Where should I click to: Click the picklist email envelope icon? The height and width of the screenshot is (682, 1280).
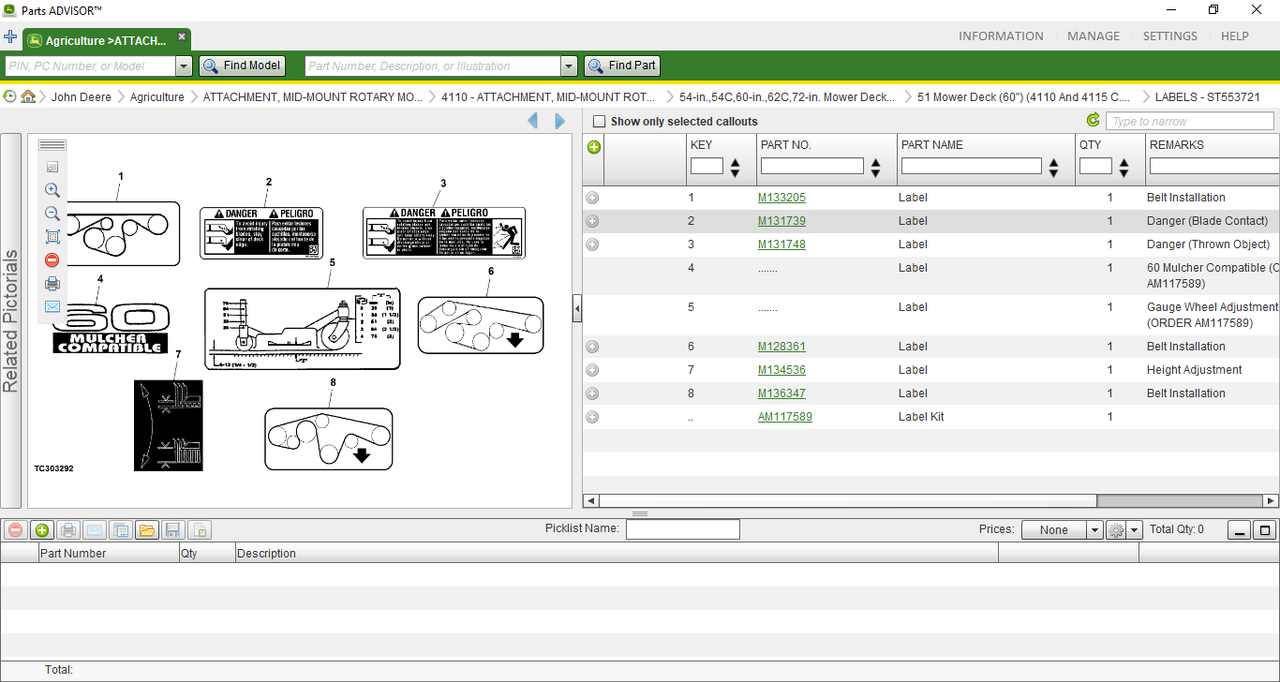point(94,530)
